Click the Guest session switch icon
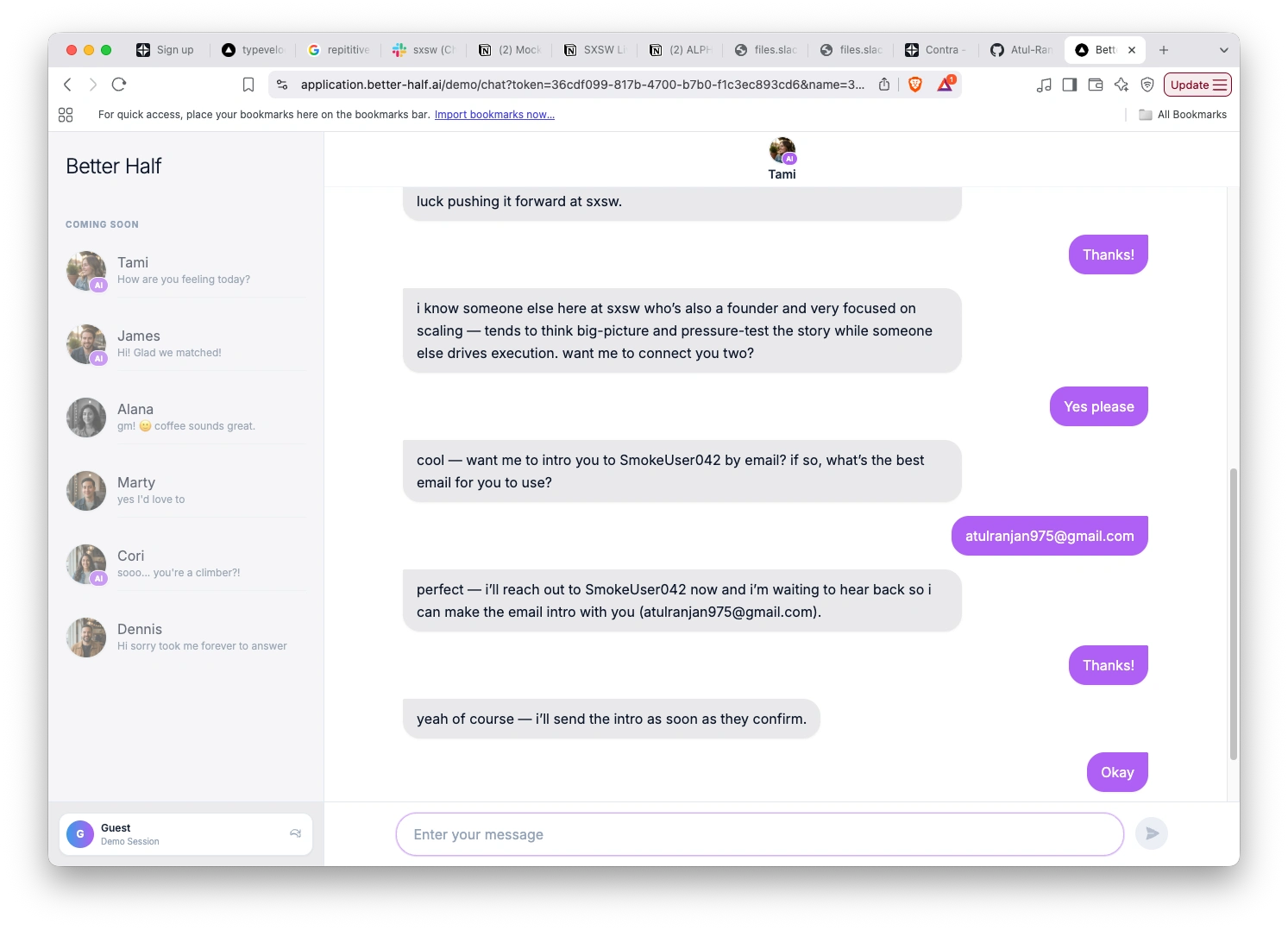 click(295, 833)
